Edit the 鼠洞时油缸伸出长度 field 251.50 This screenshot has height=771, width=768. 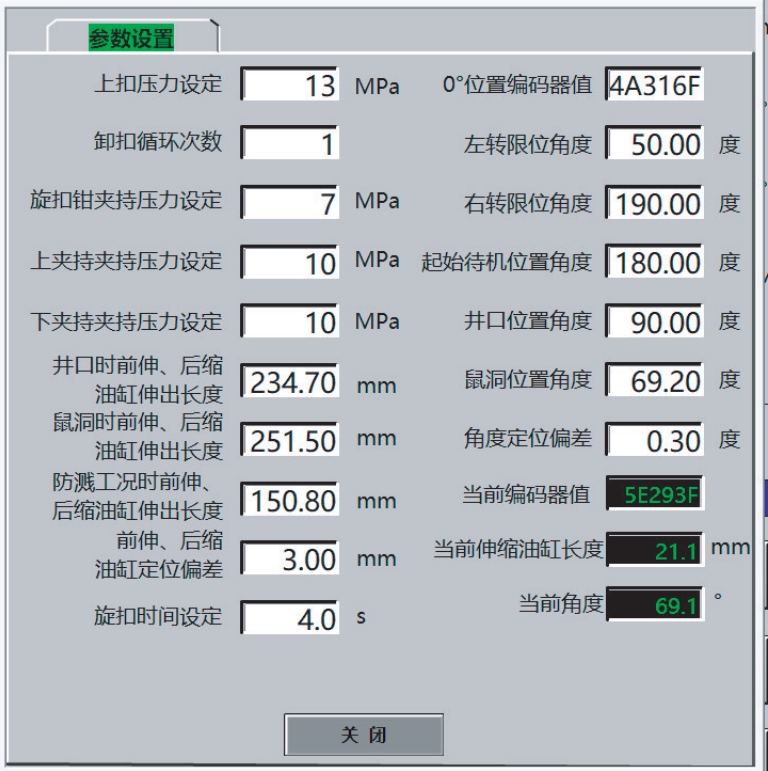pos(290,439)
